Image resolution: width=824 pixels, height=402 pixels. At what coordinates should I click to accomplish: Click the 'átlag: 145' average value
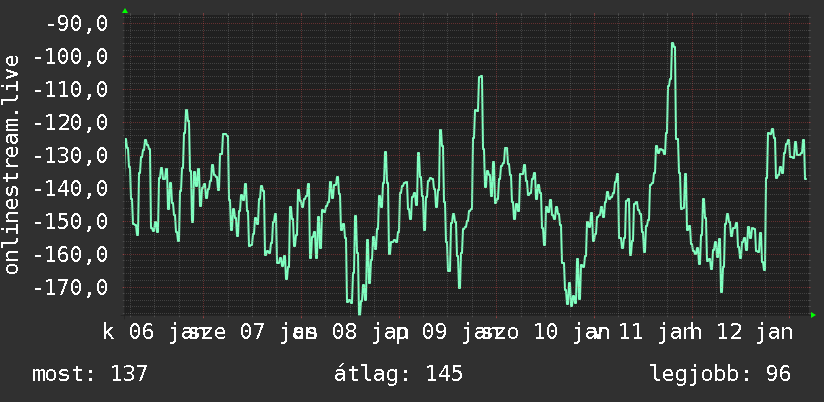(x=398, y=374)
